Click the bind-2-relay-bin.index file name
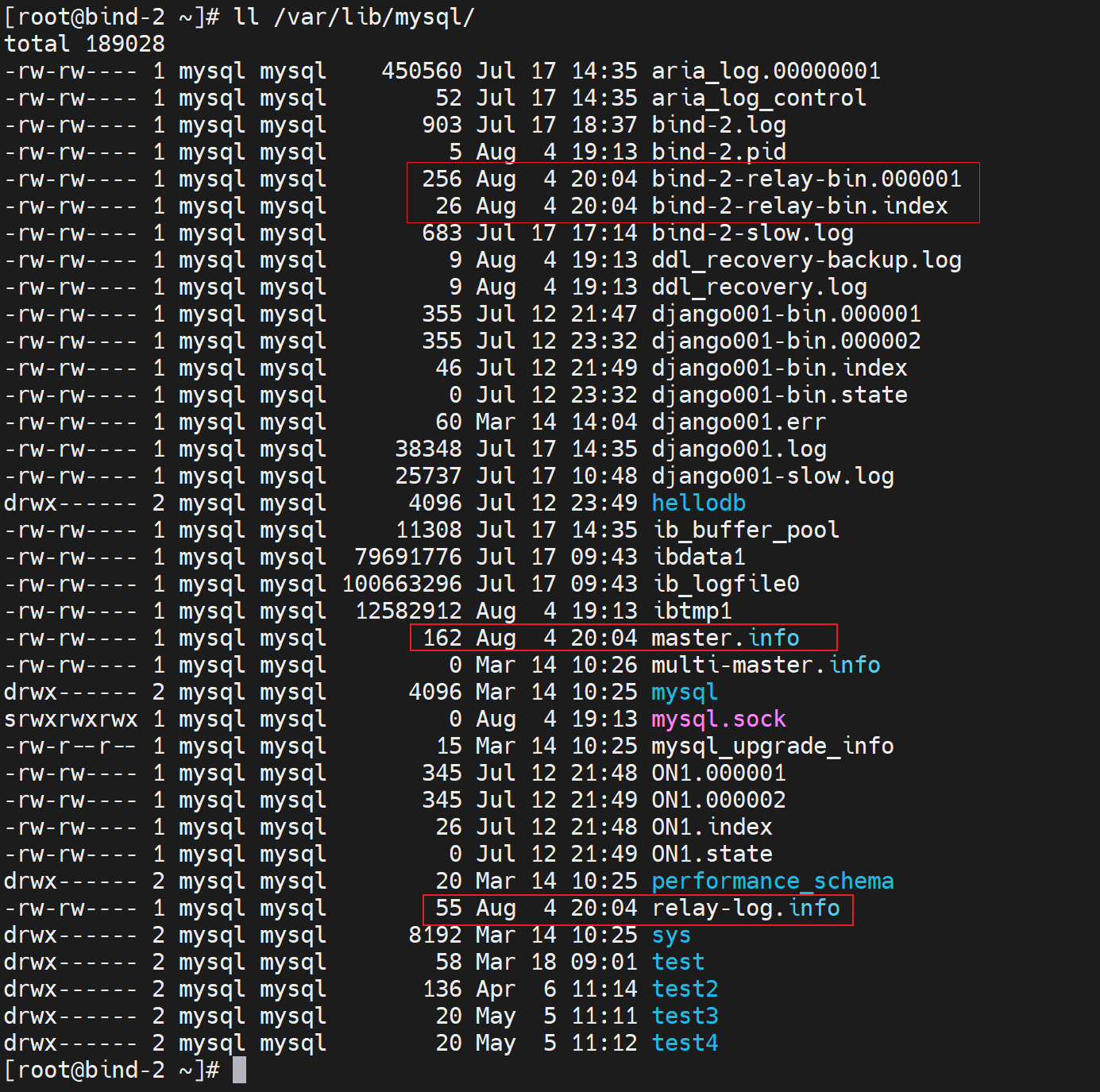This screenshot has height=1092, width=1100. (799, 206)
